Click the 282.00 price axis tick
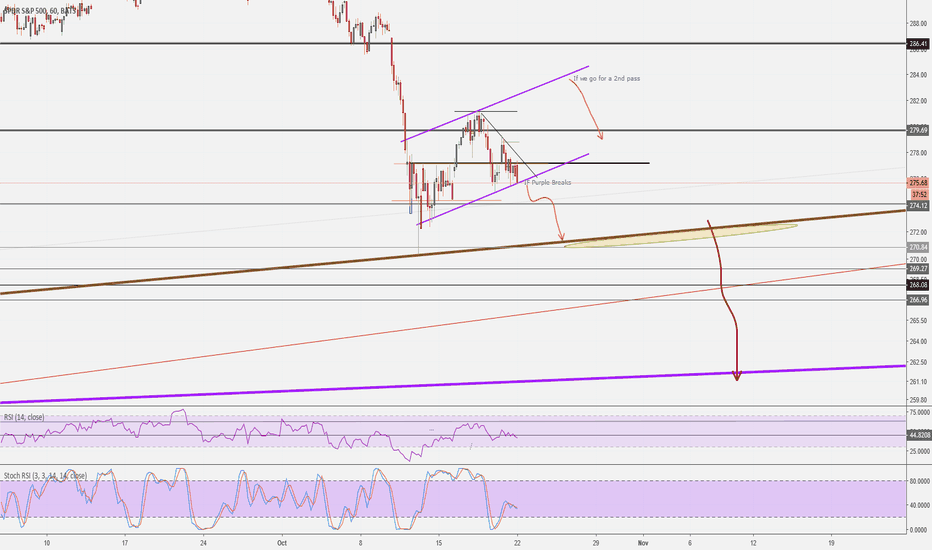Viewport: 932px width, 550px height. (x=918, y=102)
